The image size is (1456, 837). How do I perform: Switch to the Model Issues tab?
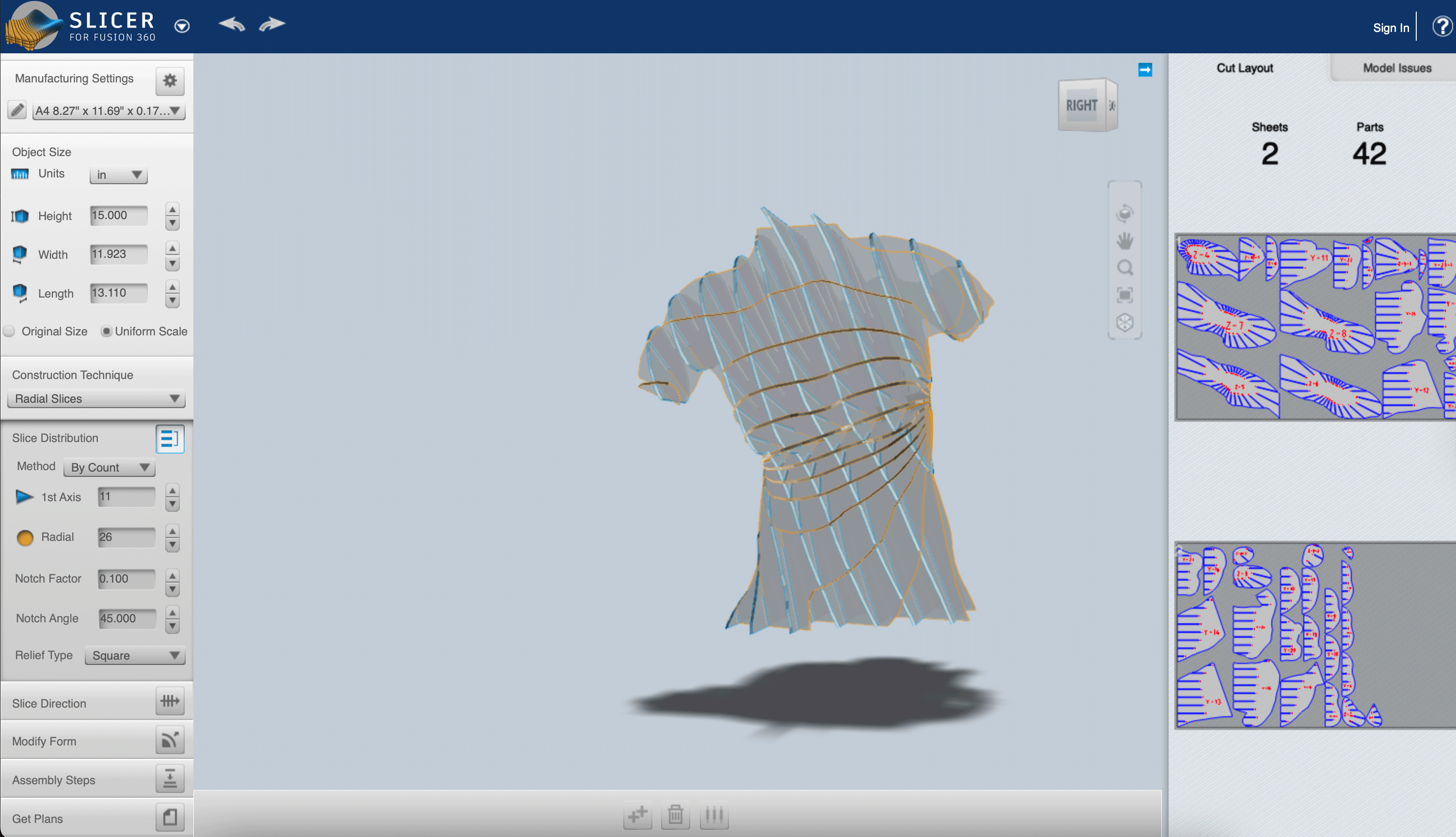pos(1396,68)
